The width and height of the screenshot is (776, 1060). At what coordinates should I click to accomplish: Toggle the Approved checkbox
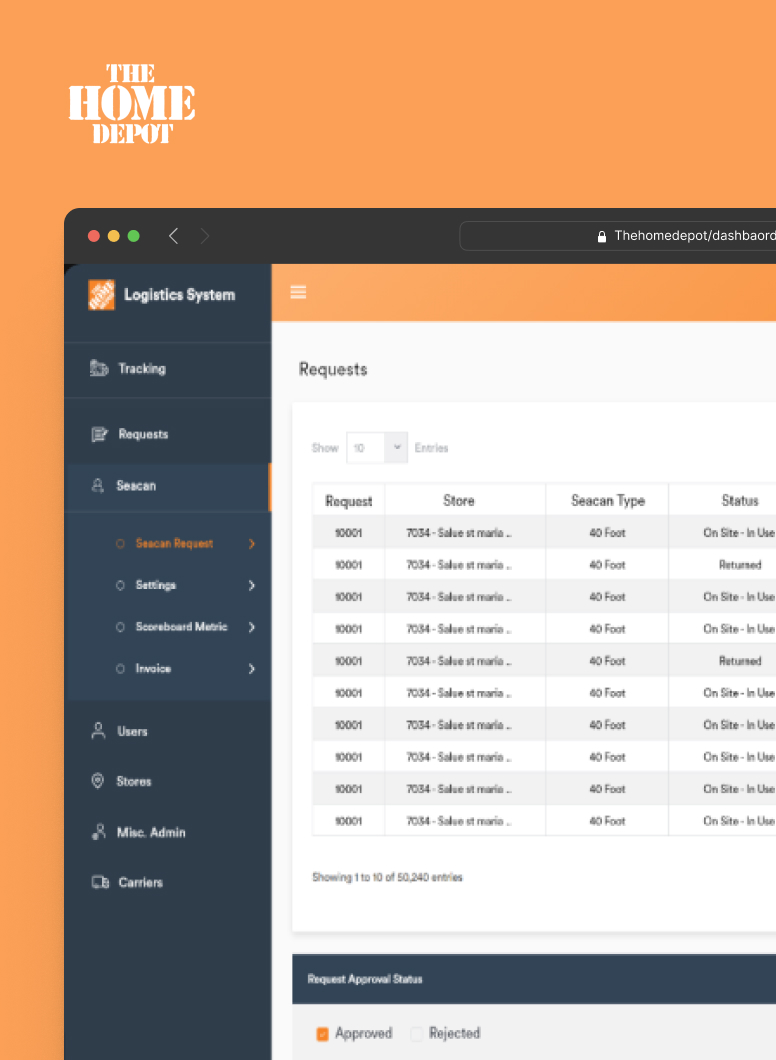click(x=322, y=1034)
